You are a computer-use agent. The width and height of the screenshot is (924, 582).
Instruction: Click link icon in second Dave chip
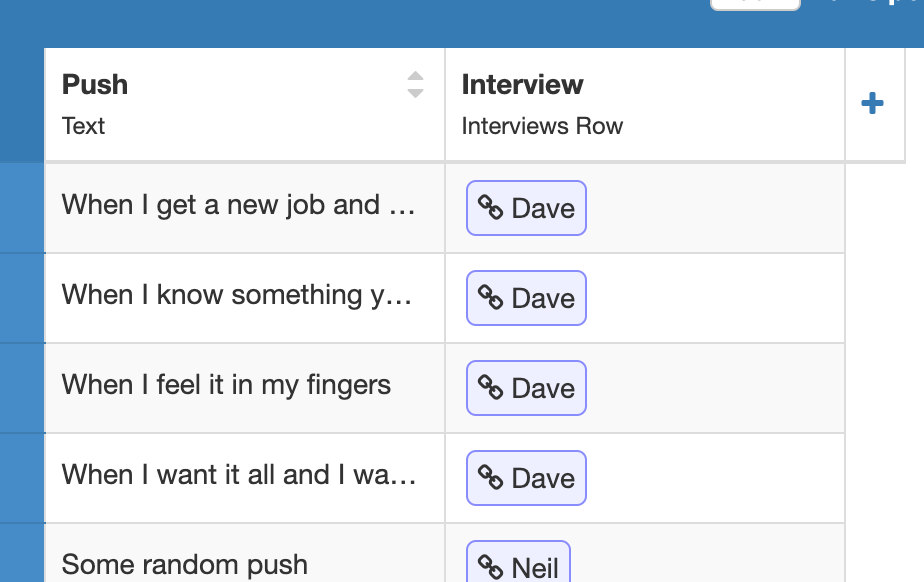(x=490, y=298)
